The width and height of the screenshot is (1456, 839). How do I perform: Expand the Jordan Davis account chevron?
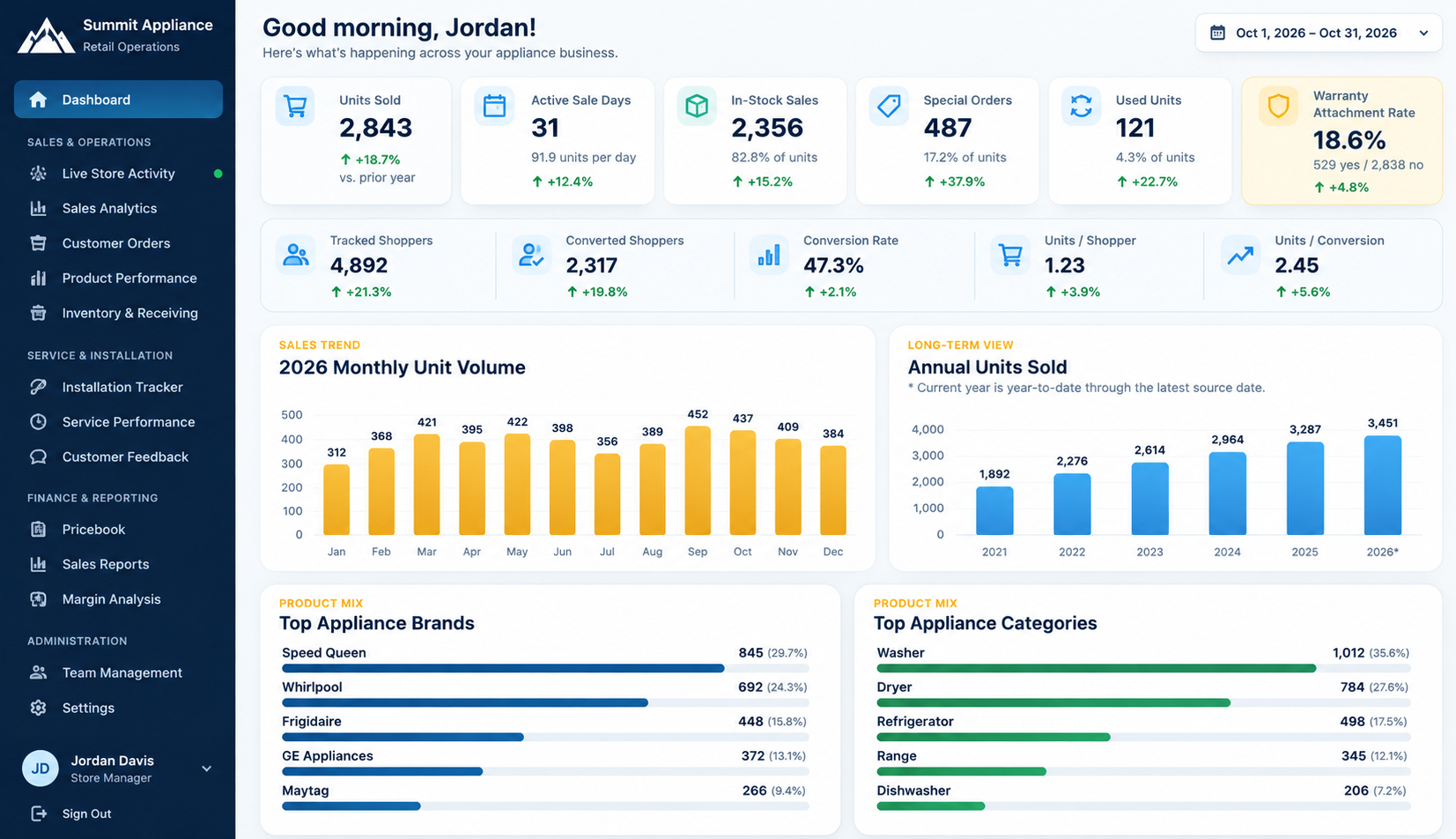point(206,768)
